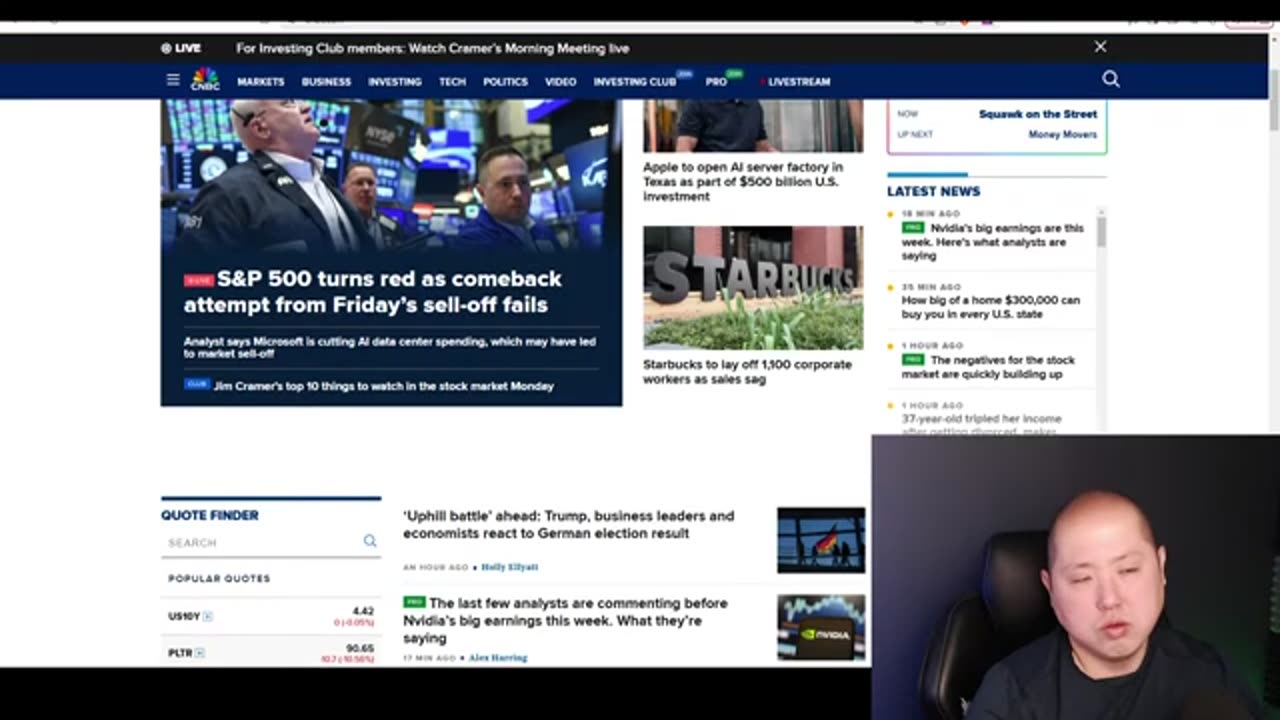Click the plus icon next to US10Y
This screenshot has width=1280, height=720.
pos(208,617)
